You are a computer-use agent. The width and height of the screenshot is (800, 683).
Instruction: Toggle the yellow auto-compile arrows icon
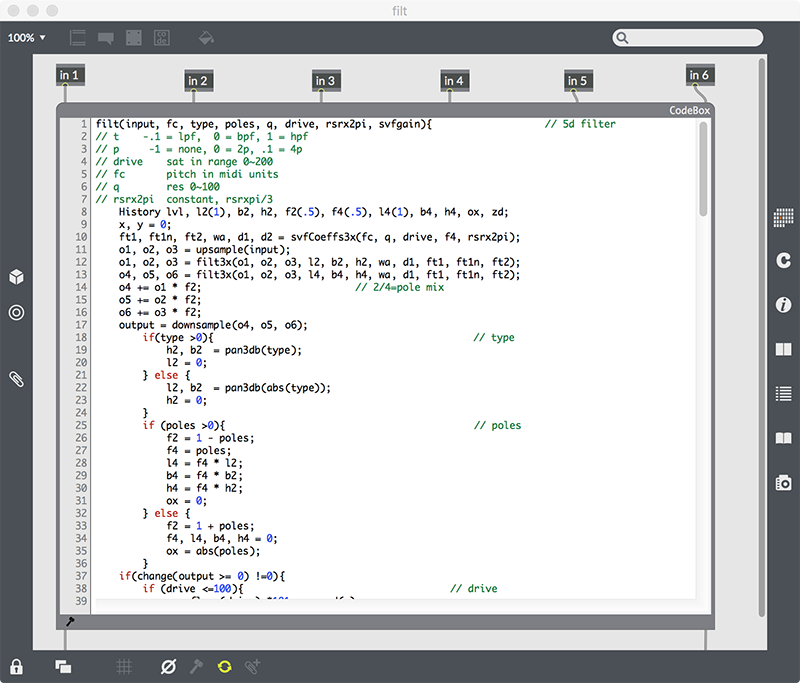224,666
